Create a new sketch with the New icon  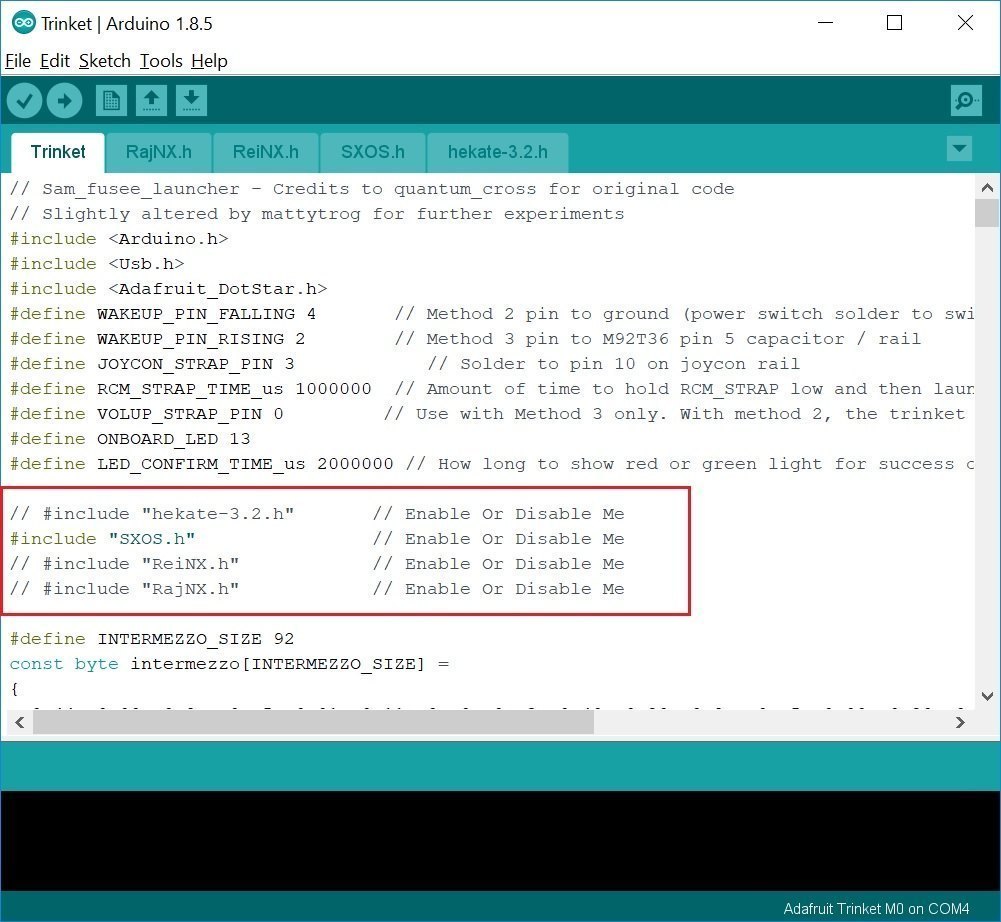point(111,100)
